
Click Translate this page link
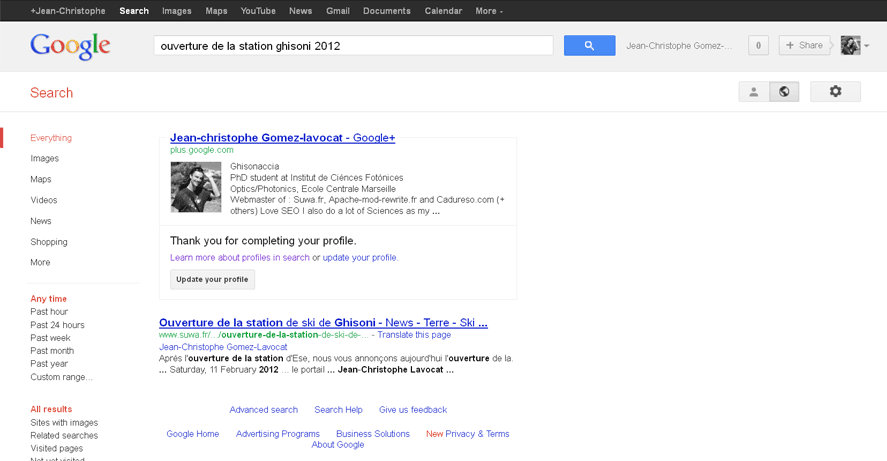point(414,335)
